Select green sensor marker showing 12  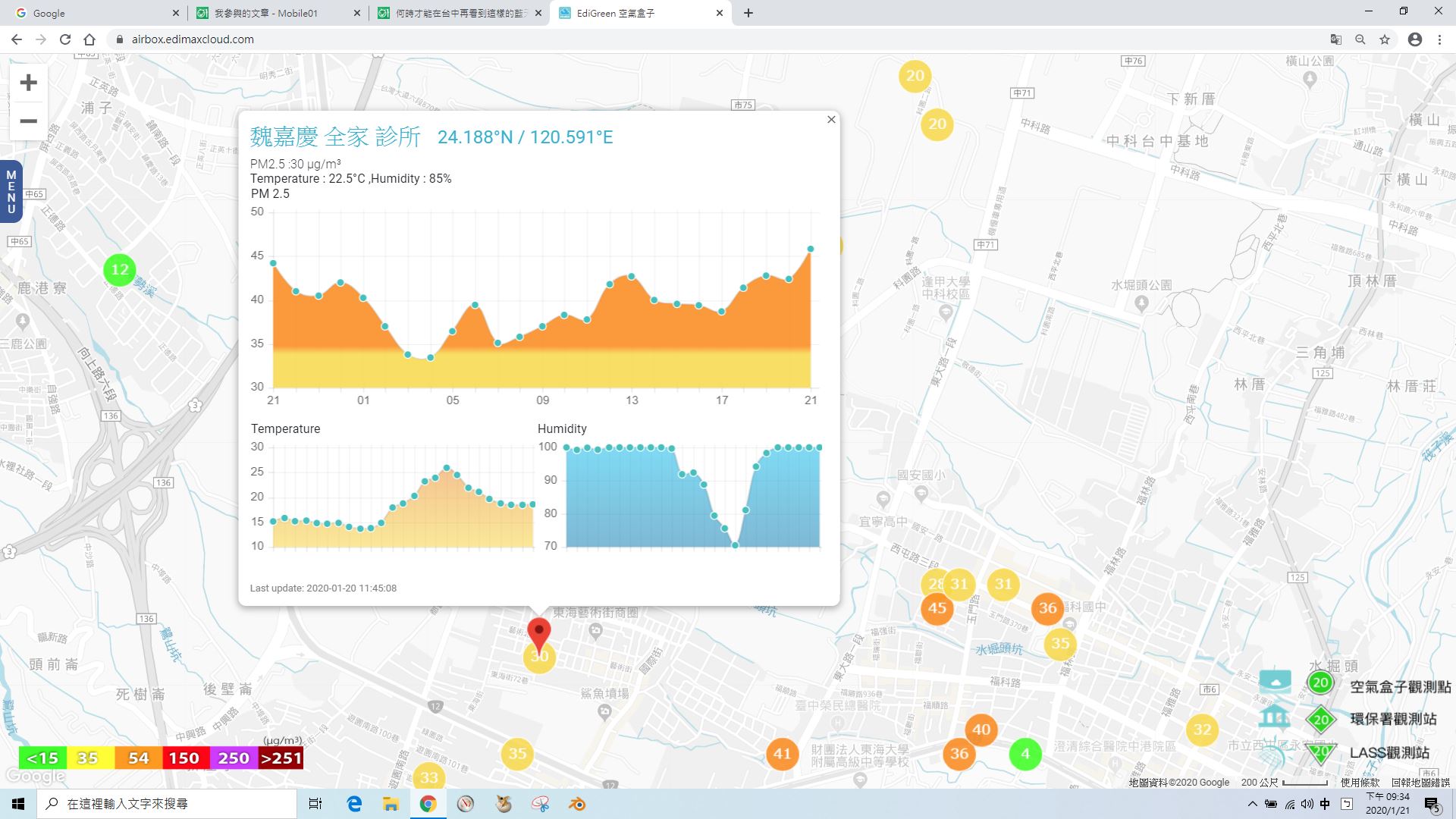(x=120, y=270)
